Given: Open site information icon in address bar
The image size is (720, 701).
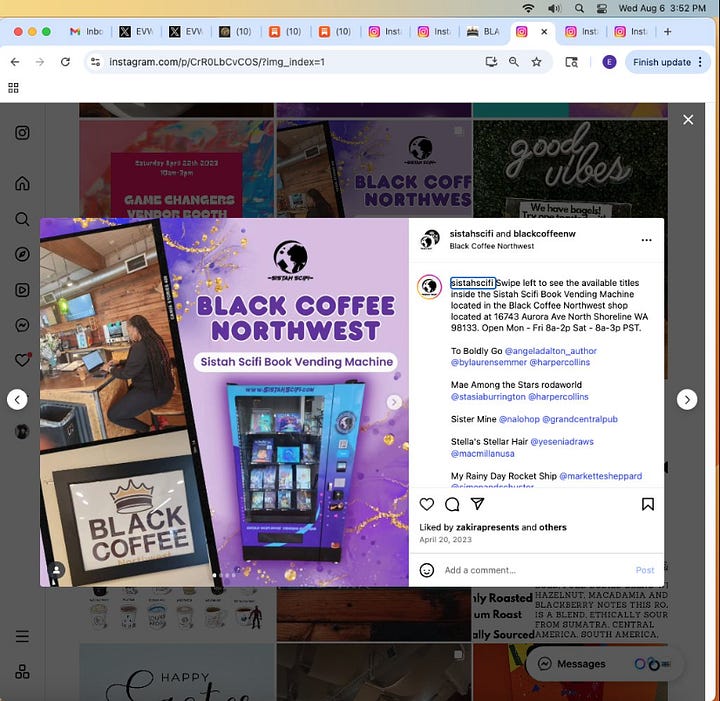Looking at the screenshot, I should pyautogui.click(x=96, y=62).
